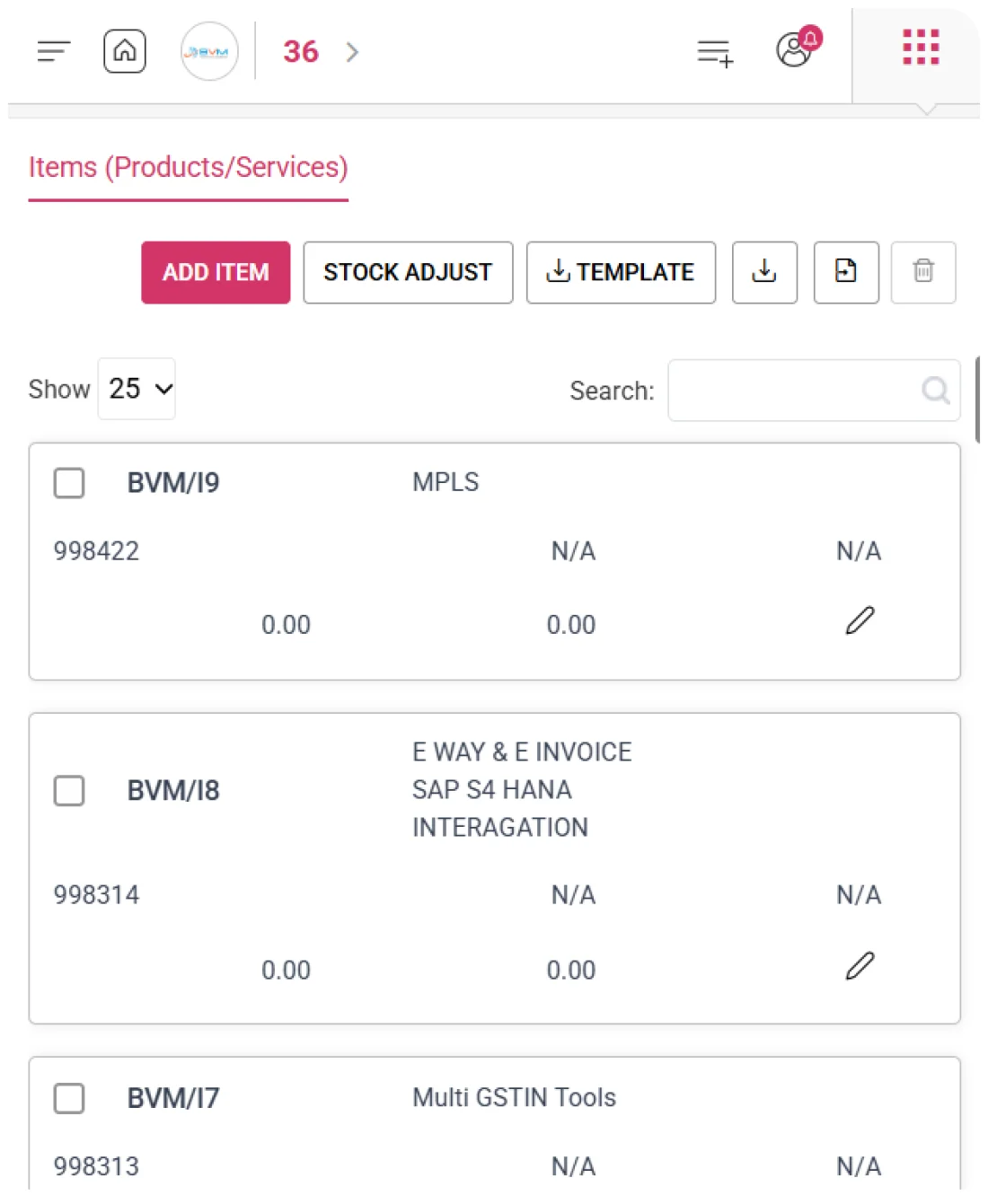The width and height of the screenshot is (988, 1204).
Task: Open the Show 25 entries dropdown
Action: click(137, 389)
